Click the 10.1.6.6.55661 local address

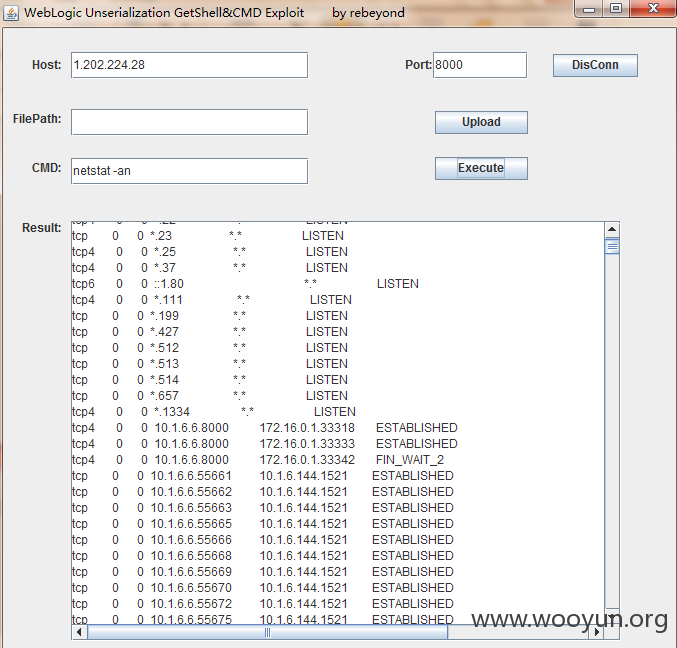point(191,476)
